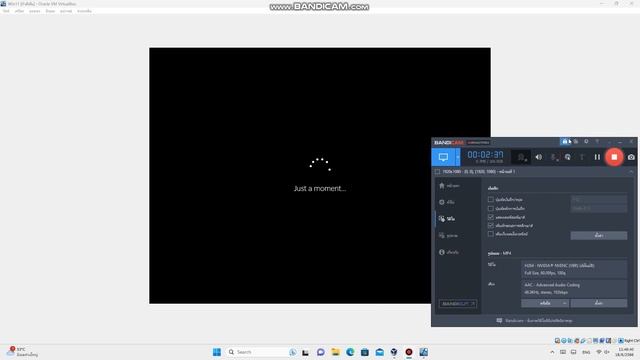
Task: Click the Bandicam message bar at window bottom
Action: pyautogui.click(x=534, y=320)
